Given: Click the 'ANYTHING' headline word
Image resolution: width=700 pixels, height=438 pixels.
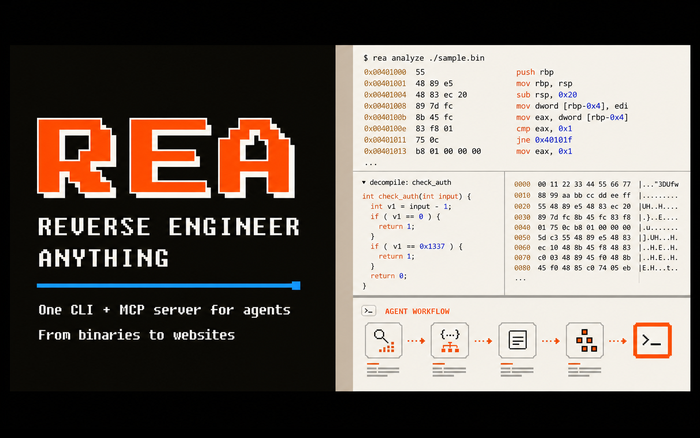Looking at the screenshot, I should (x=104, y=258).
